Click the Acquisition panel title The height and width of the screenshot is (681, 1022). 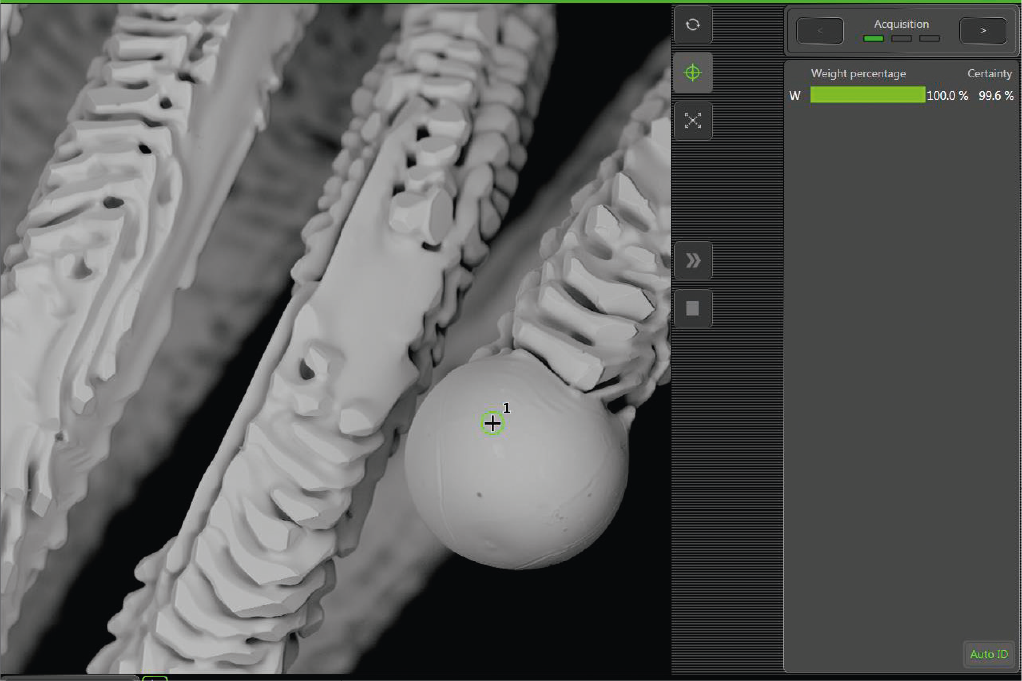[901, 24]
